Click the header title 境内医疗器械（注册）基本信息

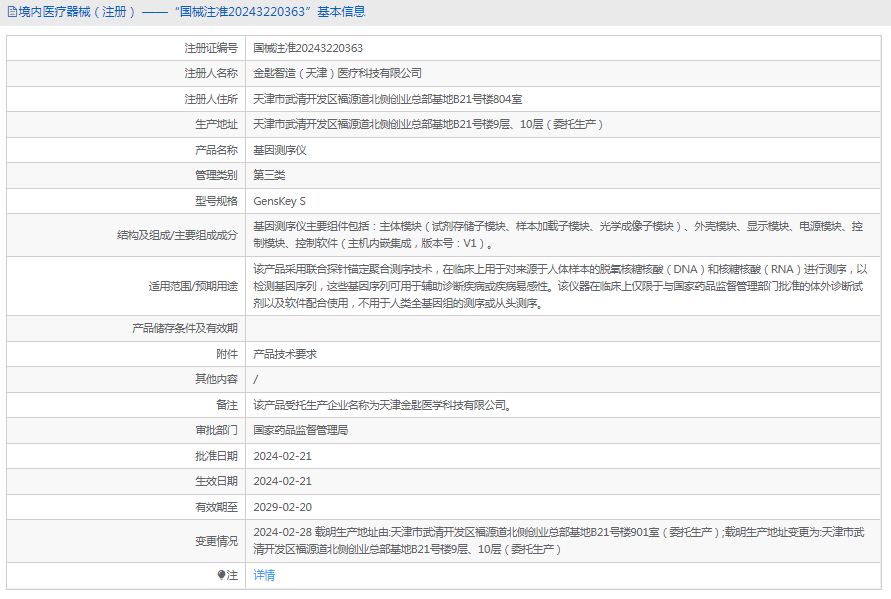tap(192, 12)
